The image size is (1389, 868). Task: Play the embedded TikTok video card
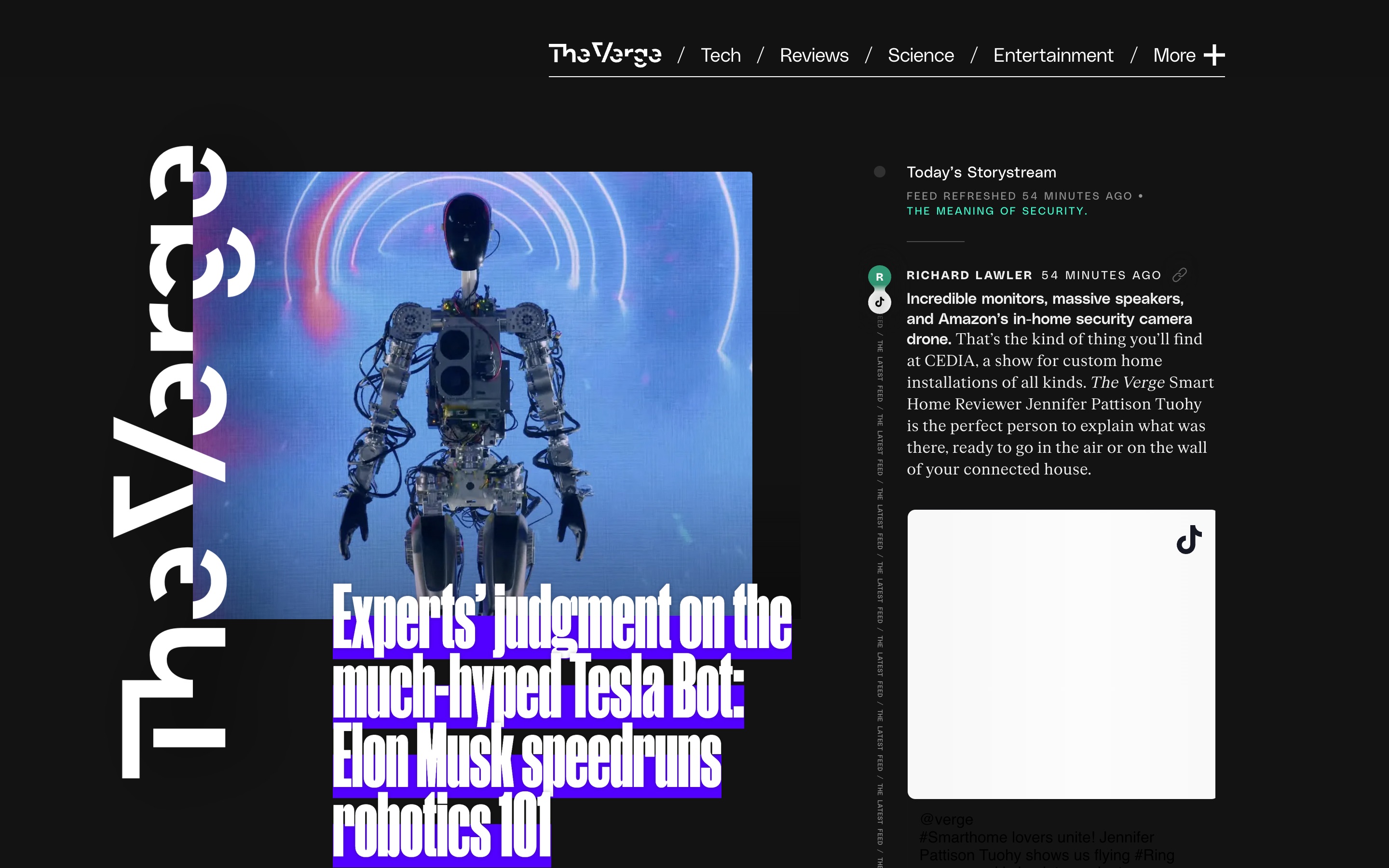1061,654
